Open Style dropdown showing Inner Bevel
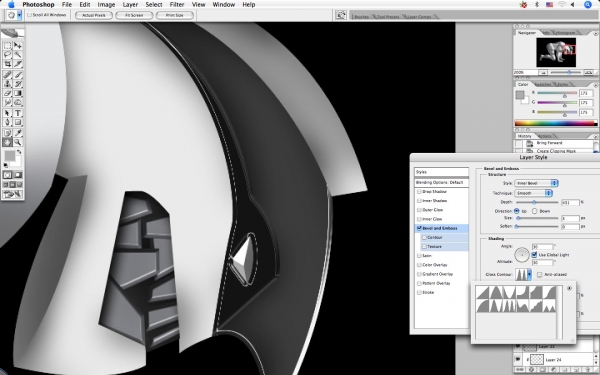This screenshot has width=600, height=375. pyautogui.click(x=536, y=183)
